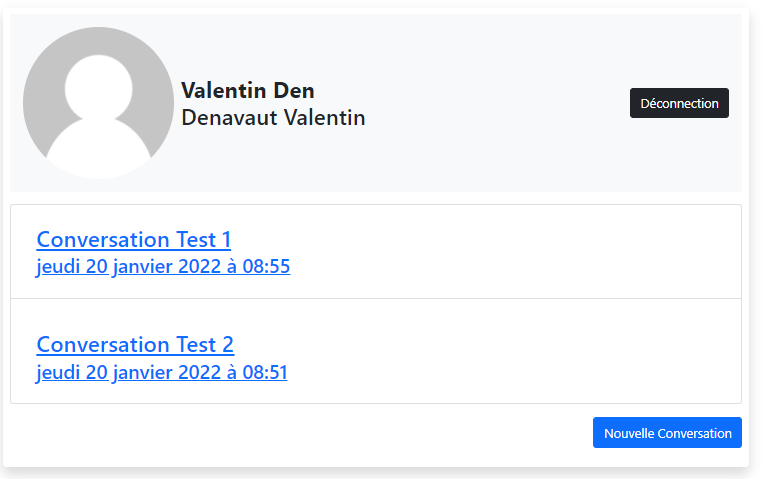This screenshot has height=479, width=763.
Task: Start a Nouvelle Conversation
Action: 667,433
